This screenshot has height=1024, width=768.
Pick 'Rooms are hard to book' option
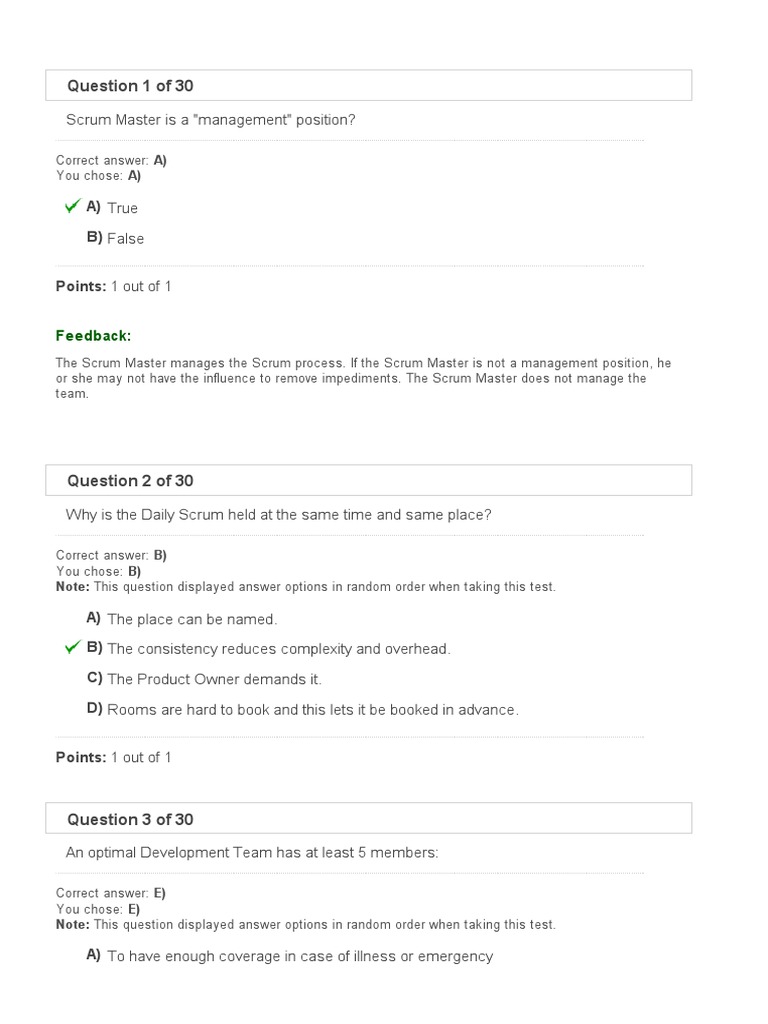pos(312,709)
